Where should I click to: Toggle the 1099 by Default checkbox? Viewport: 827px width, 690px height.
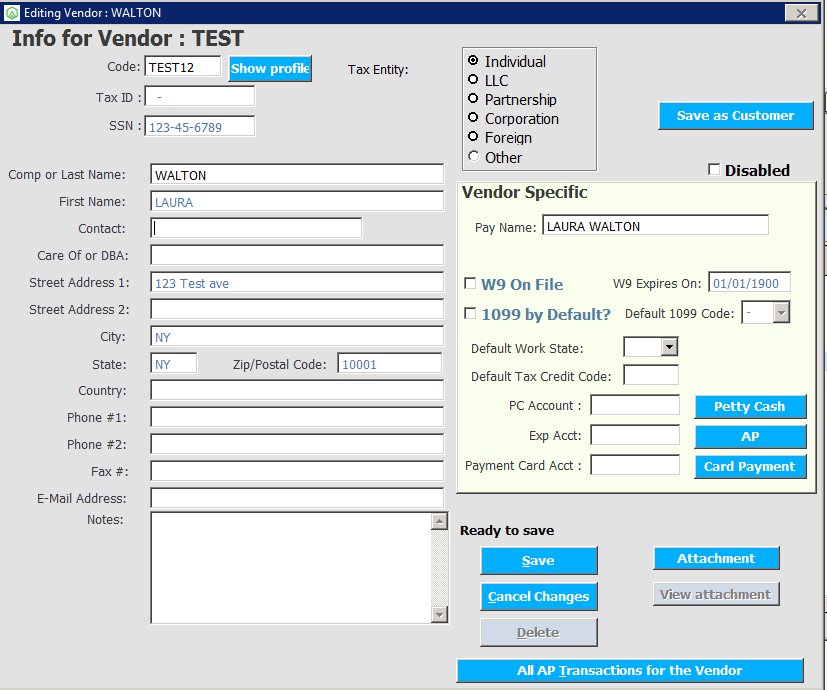[x=469, y=313]
